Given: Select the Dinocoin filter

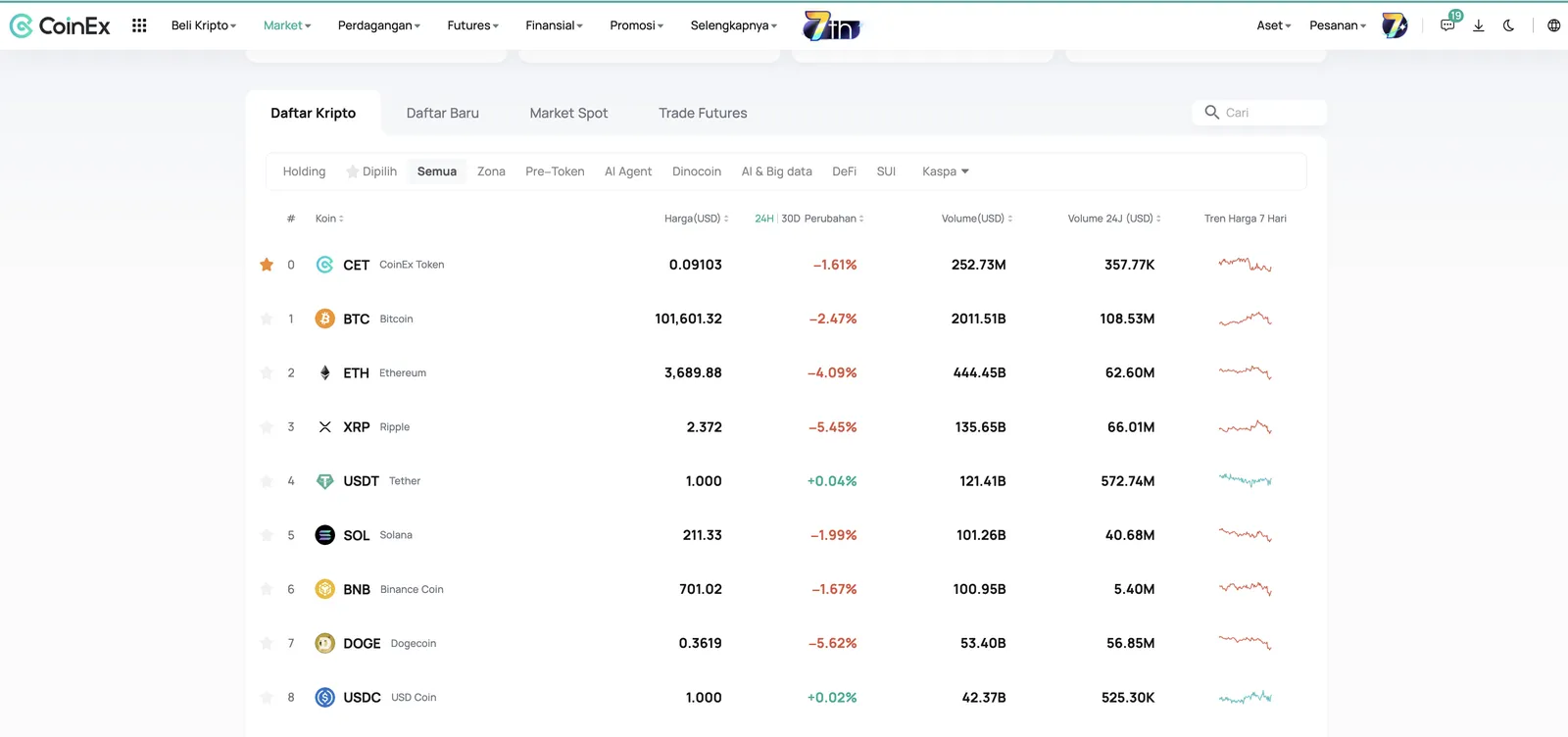Looking at the screenshot, I should pyautogui.click(x=697, y=172).
